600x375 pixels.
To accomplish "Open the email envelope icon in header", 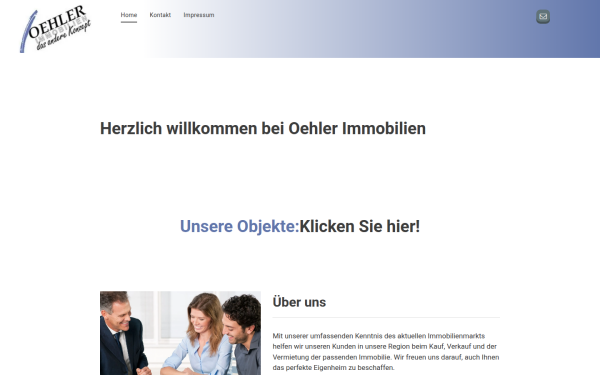I will click(x=543, y=16).
